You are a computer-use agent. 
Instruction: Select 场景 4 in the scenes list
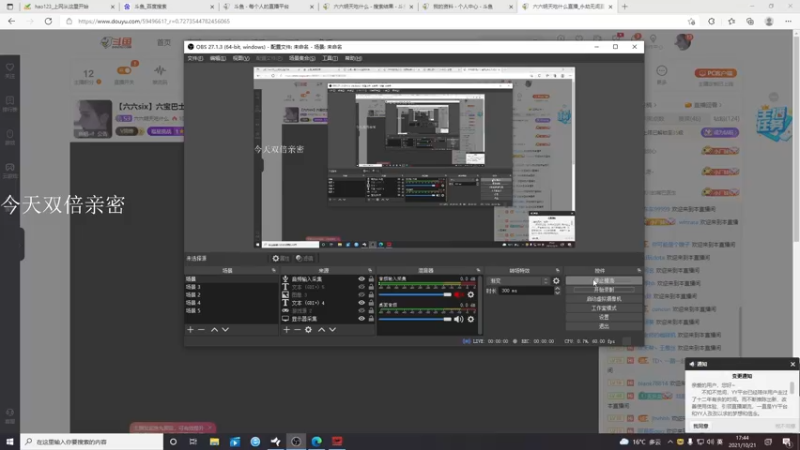point(231,303)
